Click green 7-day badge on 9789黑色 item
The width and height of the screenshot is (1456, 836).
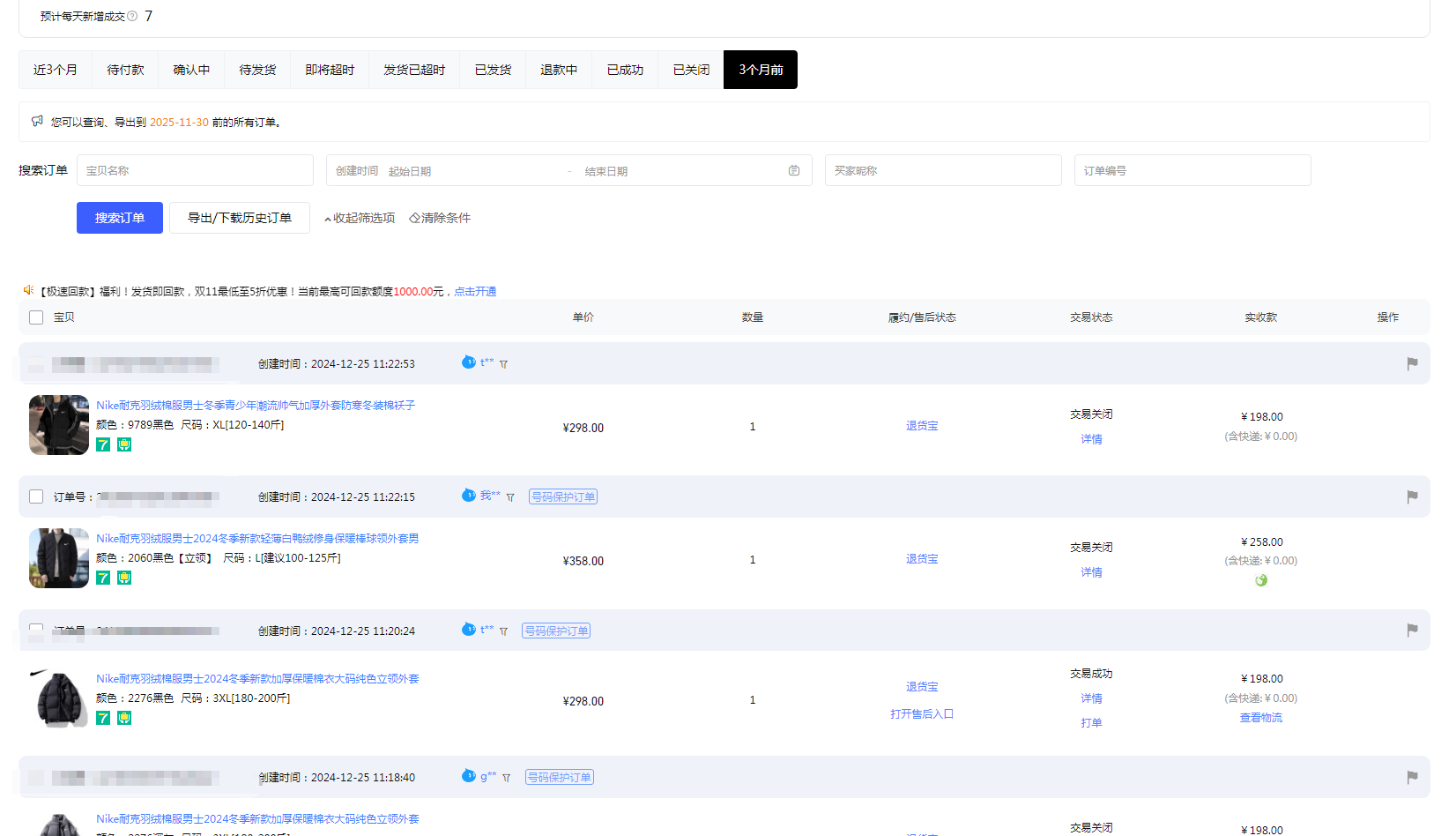(103, 444)
